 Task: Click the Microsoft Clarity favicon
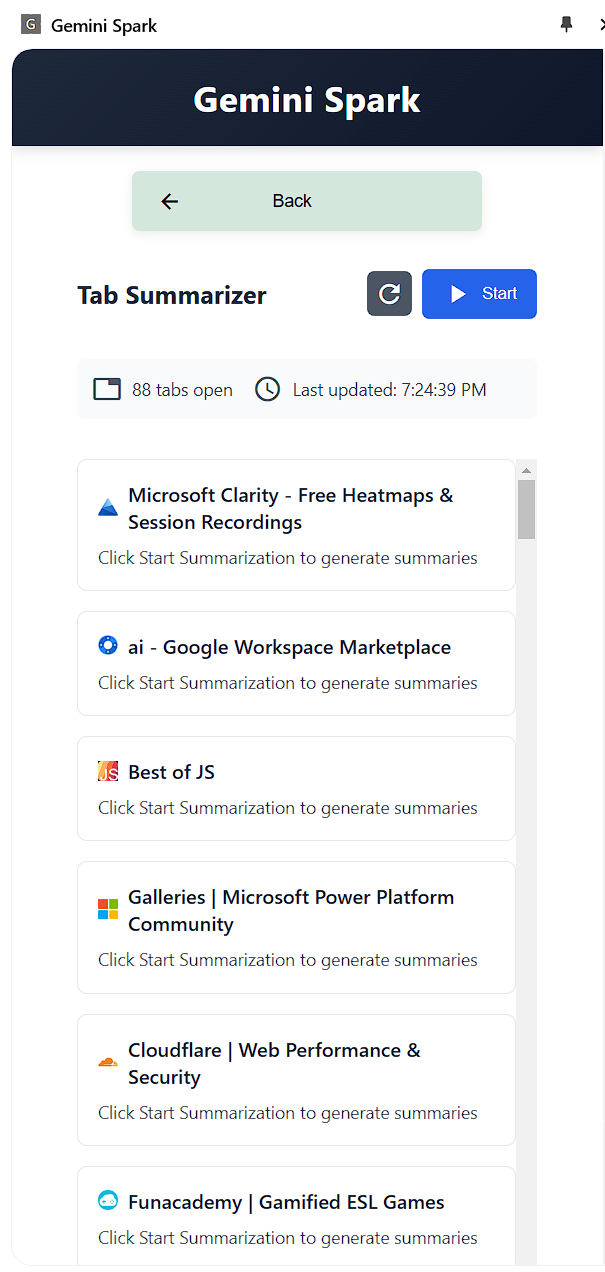(x=108, y=508)
